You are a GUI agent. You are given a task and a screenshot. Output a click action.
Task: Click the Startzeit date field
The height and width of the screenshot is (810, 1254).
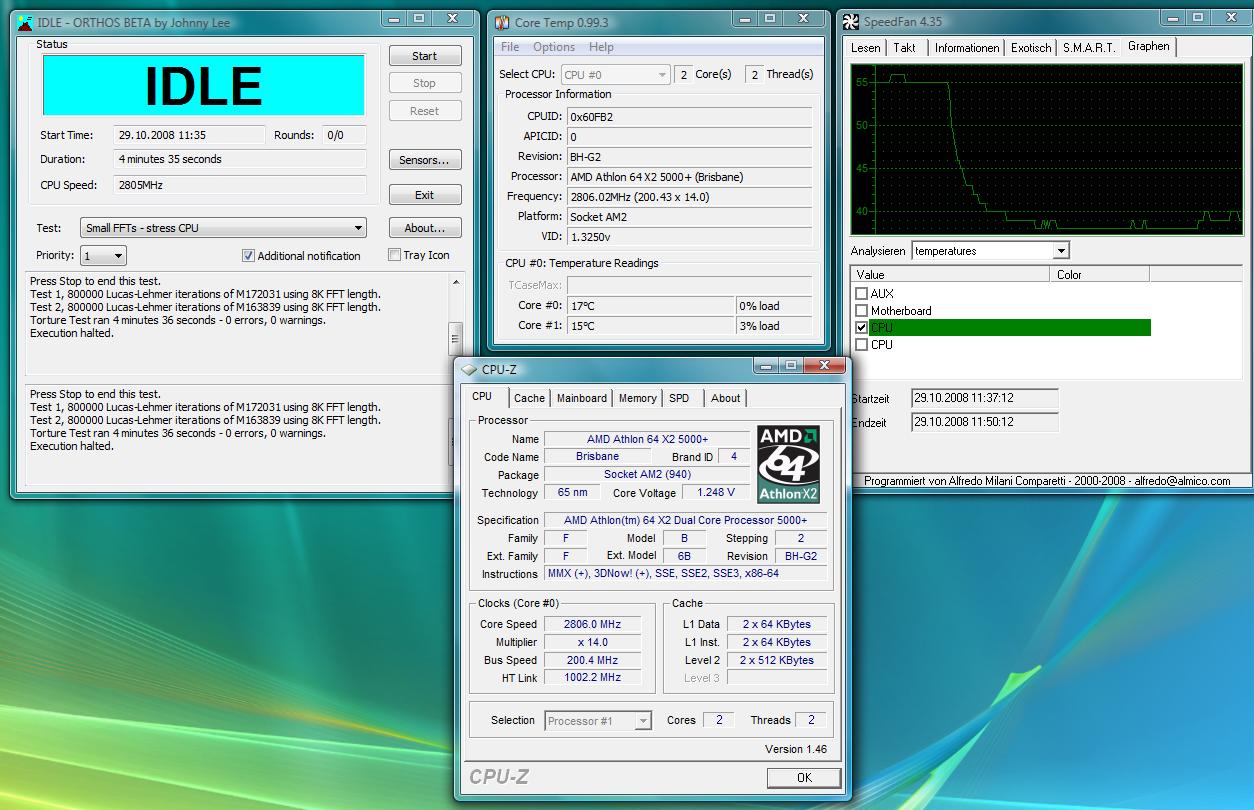984,398
